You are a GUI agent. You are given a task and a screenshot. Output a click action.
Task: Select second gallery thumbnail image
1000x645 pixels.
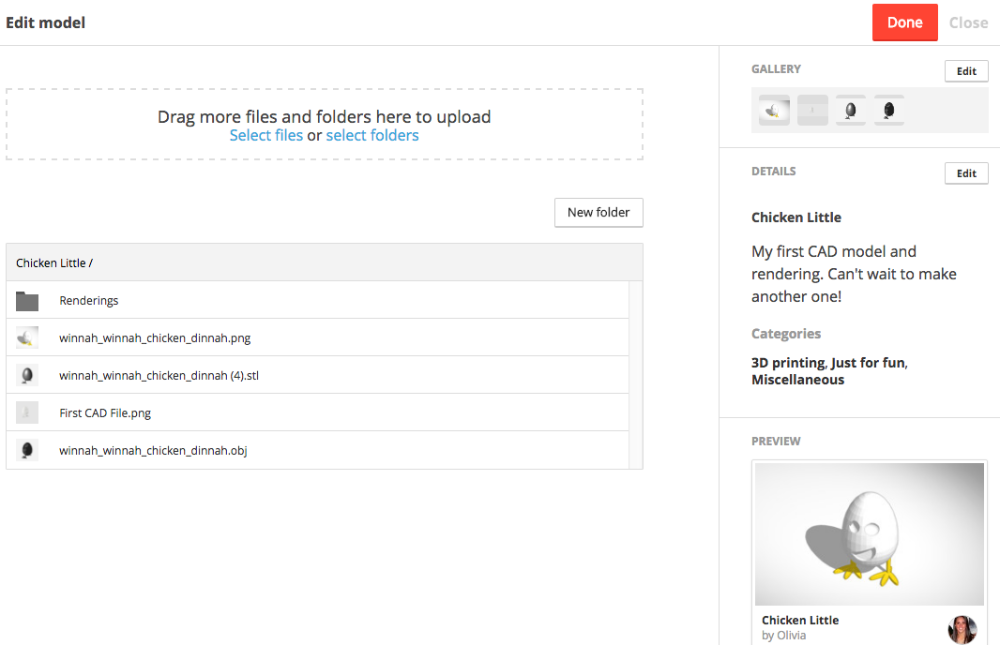[812, 110]
